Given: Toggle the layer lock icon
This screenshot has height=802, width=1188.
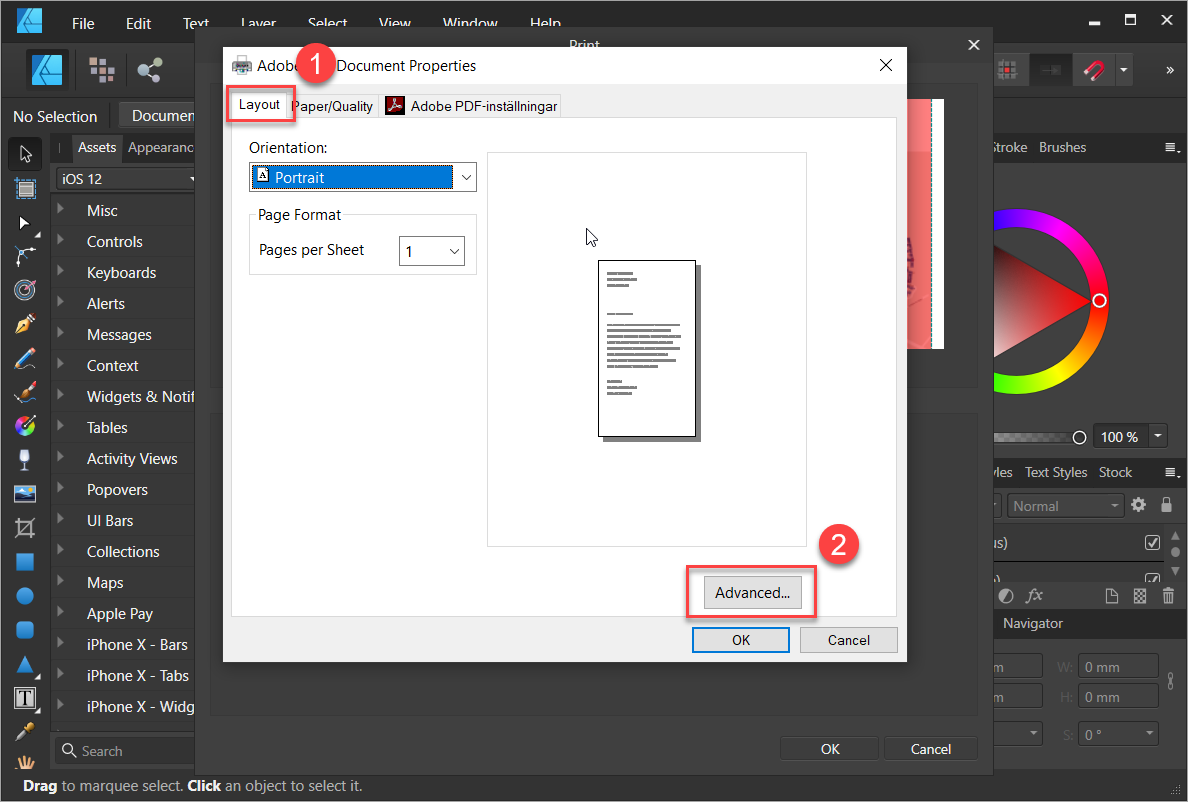Looking at the screenshot, I should [x=1166, y=506].
